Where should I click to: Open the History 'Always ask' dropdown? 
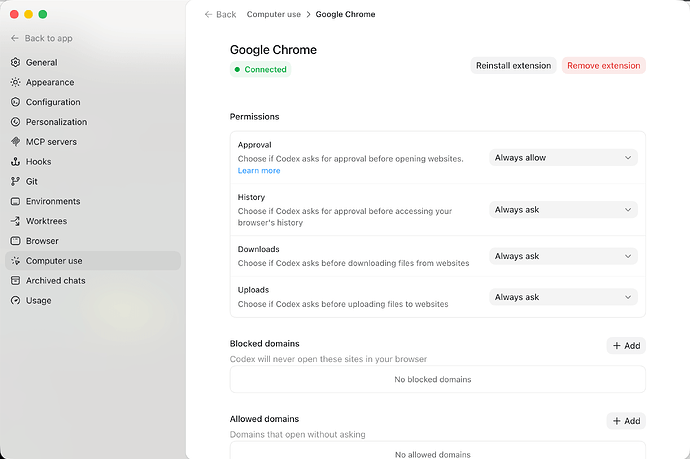[x=563, y=210]
